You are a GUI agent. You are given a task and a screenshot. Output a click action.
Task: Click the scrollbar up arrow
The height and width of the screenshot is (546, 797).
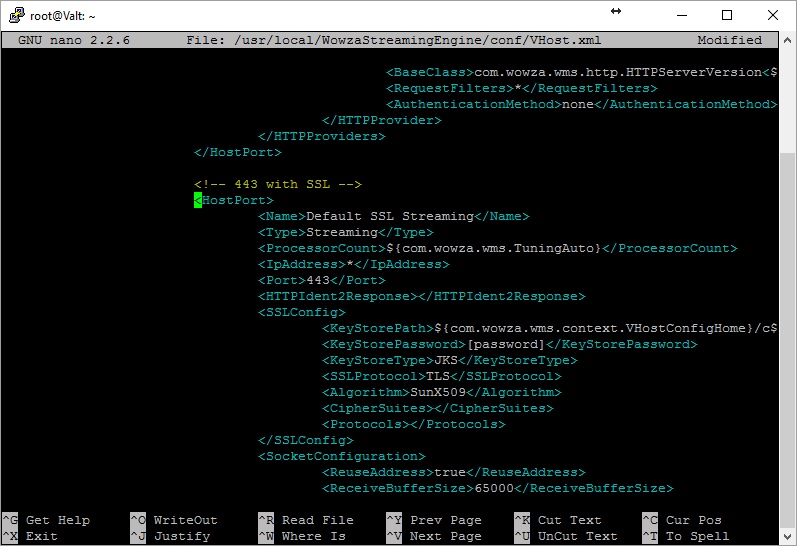coord(787,40)
